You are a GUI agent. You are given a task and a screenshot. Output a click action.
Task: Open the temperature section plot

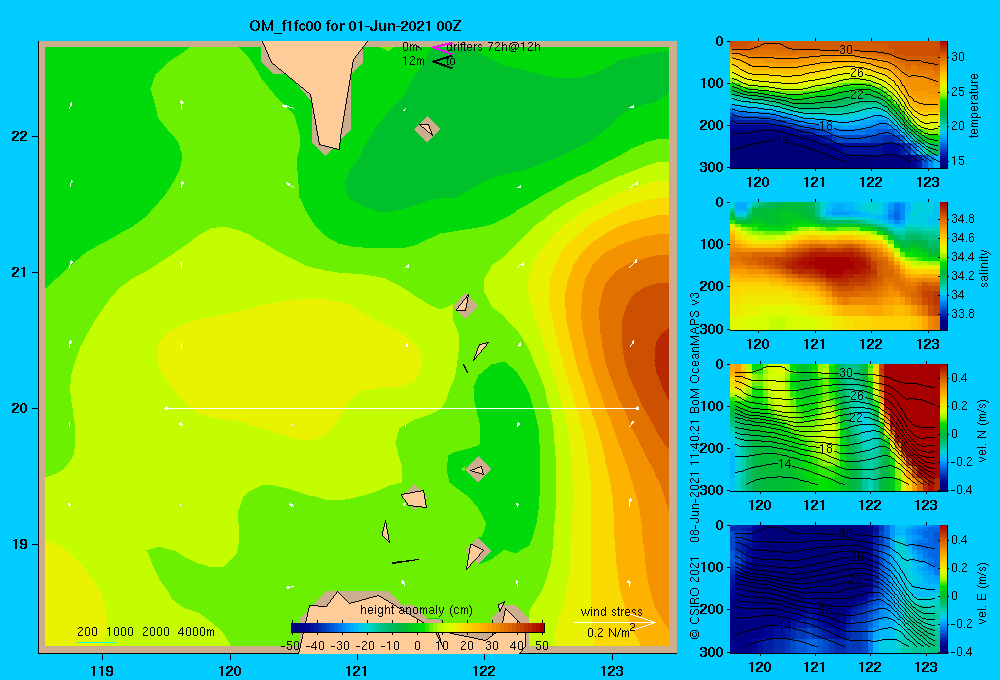click(834, 105)
